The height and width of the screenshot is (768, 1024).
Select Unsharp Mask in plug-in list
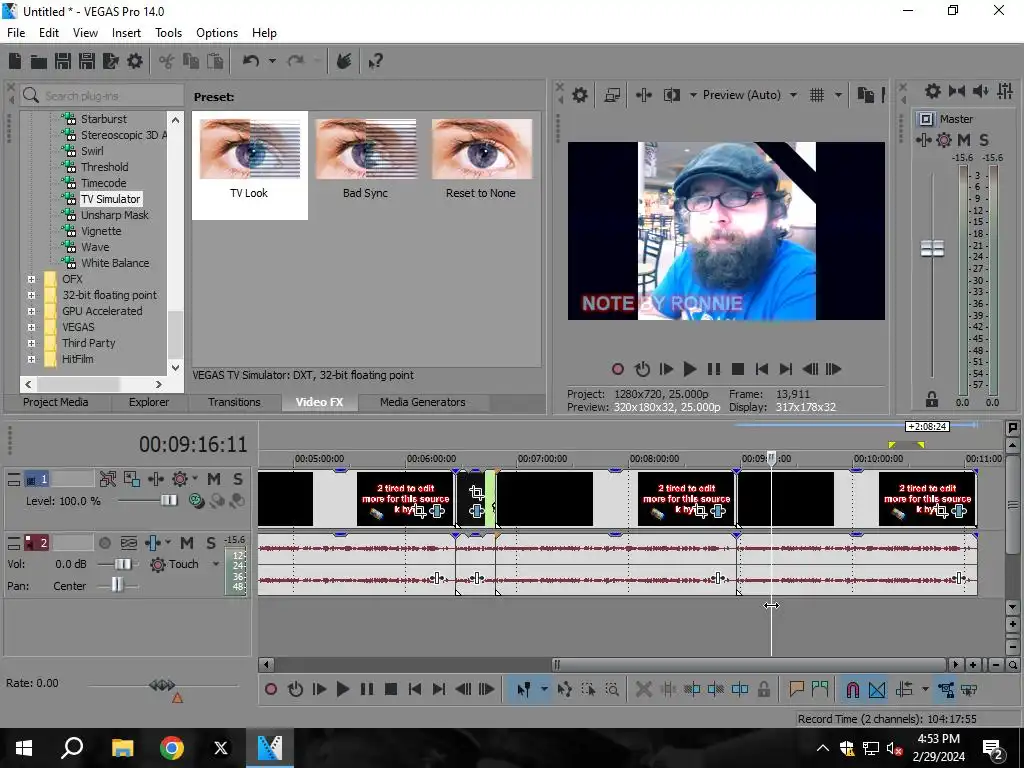[x=115, y=216]
